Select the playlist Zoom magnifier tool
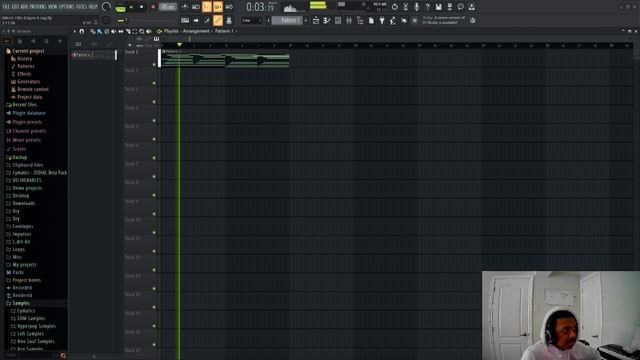This screenshot has height=360, width=640. tap(142, 31)
